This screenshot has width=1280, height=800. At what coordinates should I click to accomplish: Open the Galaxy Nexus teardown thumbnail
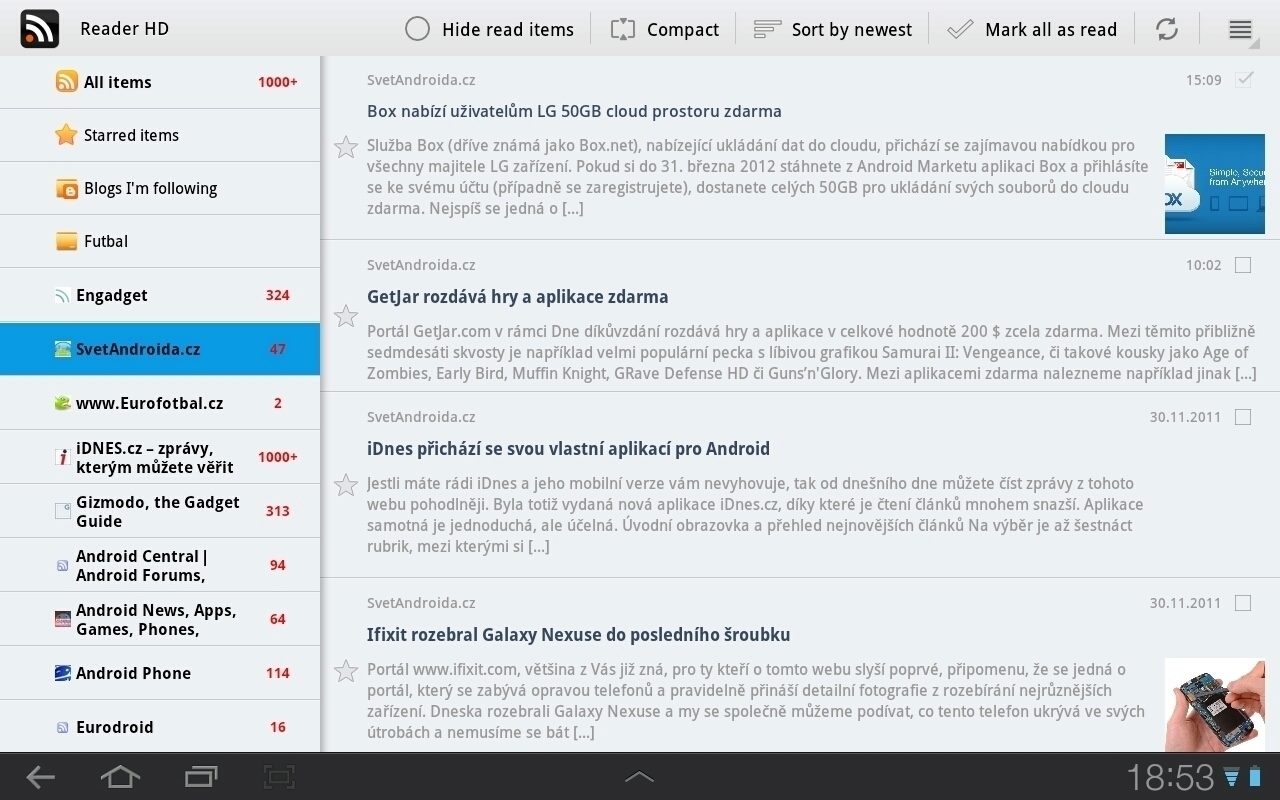pos(1215,705)
